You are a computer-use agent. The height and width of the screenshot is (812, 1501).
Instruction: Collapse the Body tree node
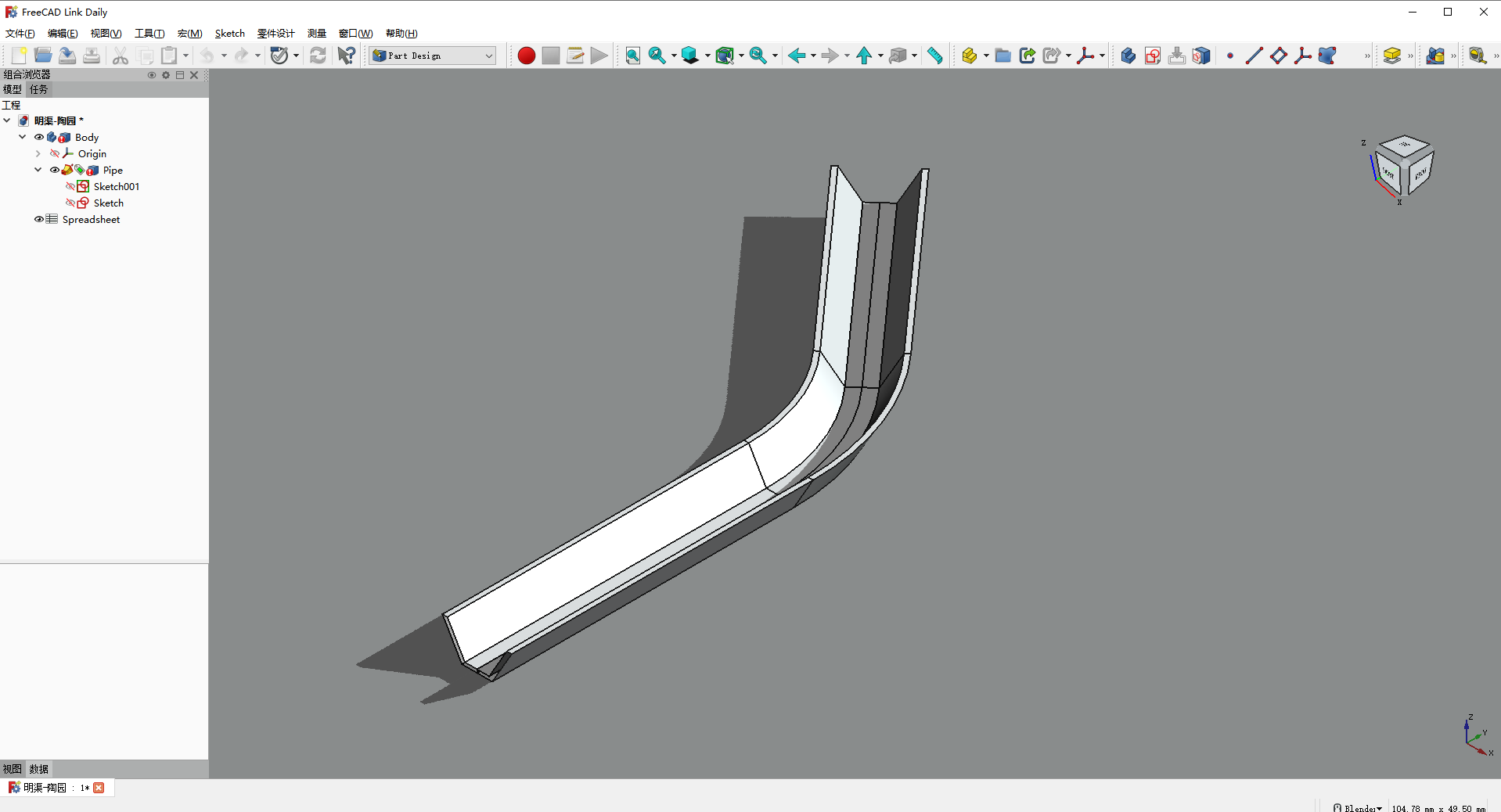pos(22,137)
